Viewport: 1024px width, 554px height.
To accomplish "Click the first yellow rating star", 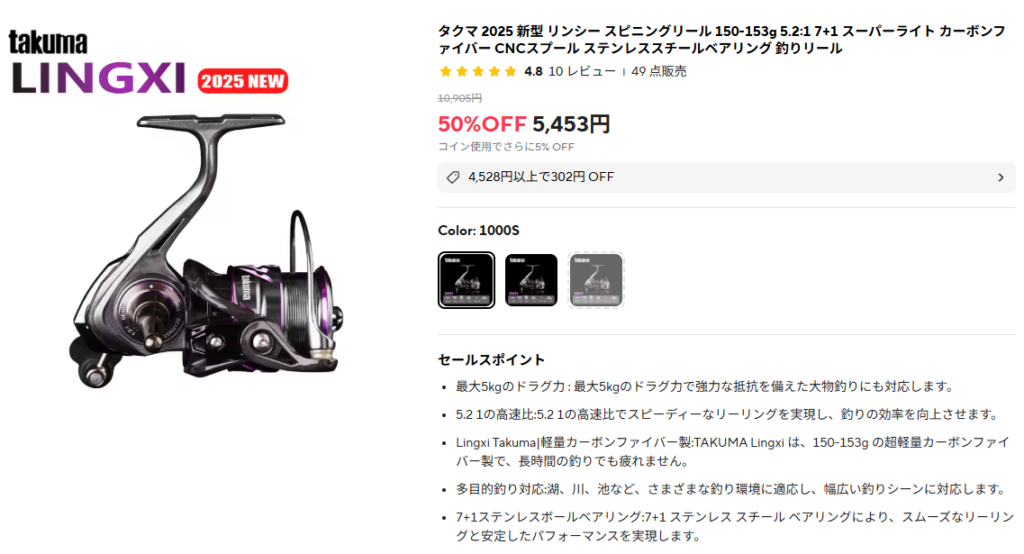I will click(445, 71).
